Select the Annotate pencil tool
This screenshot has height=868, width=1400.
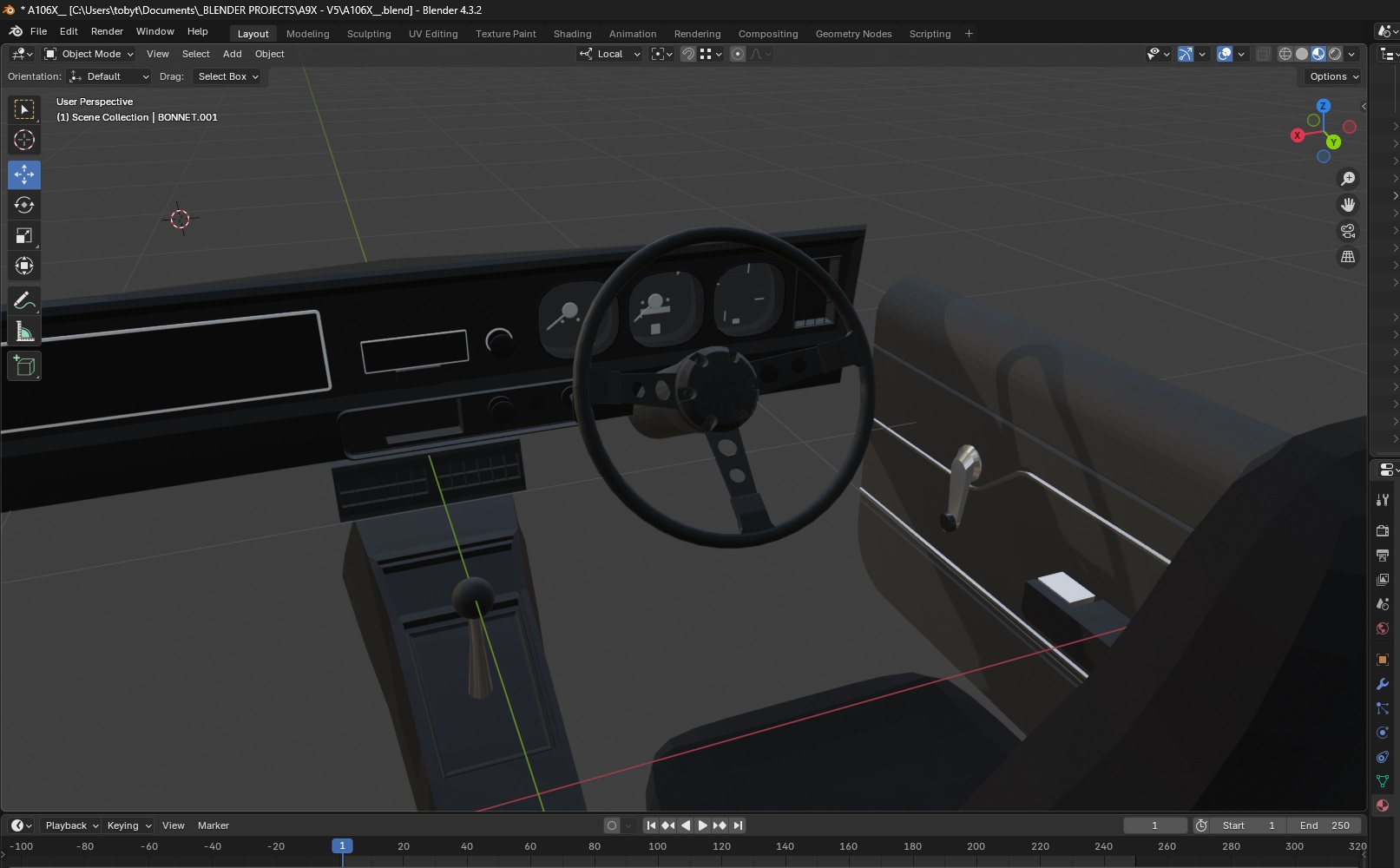click(x=24, y=300)
